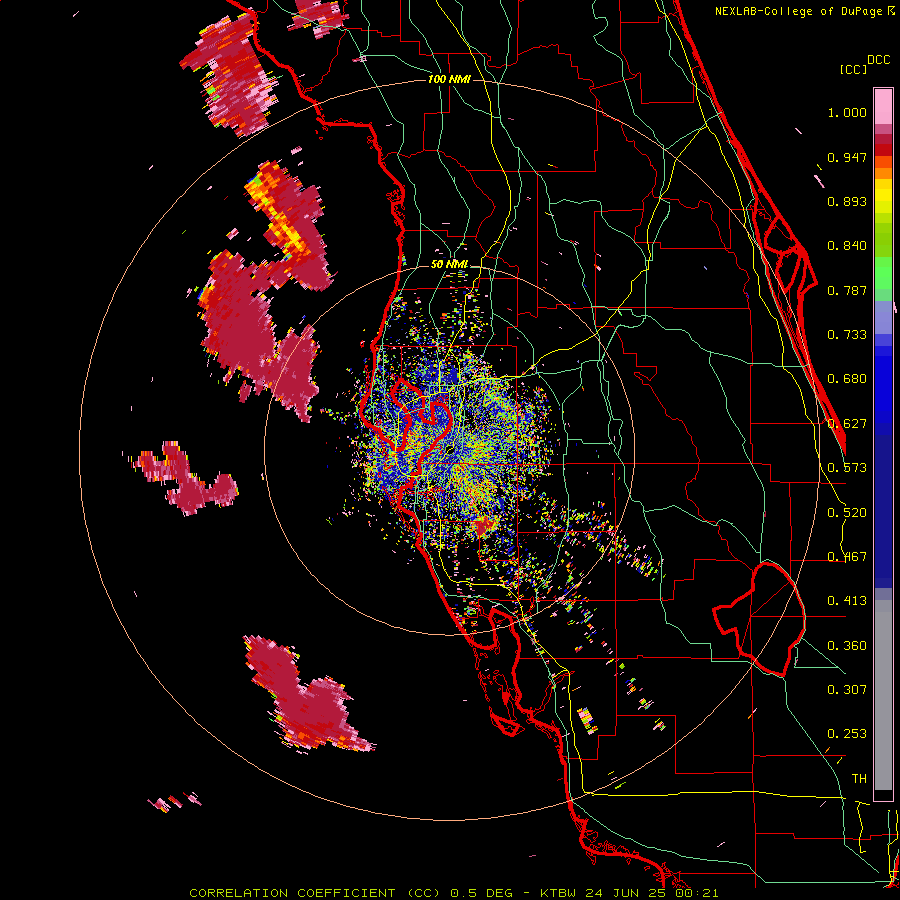This screenshot has width=900, height=900.
Task: Pick the black swatch next to TH
Action: [x=883, y=795]
